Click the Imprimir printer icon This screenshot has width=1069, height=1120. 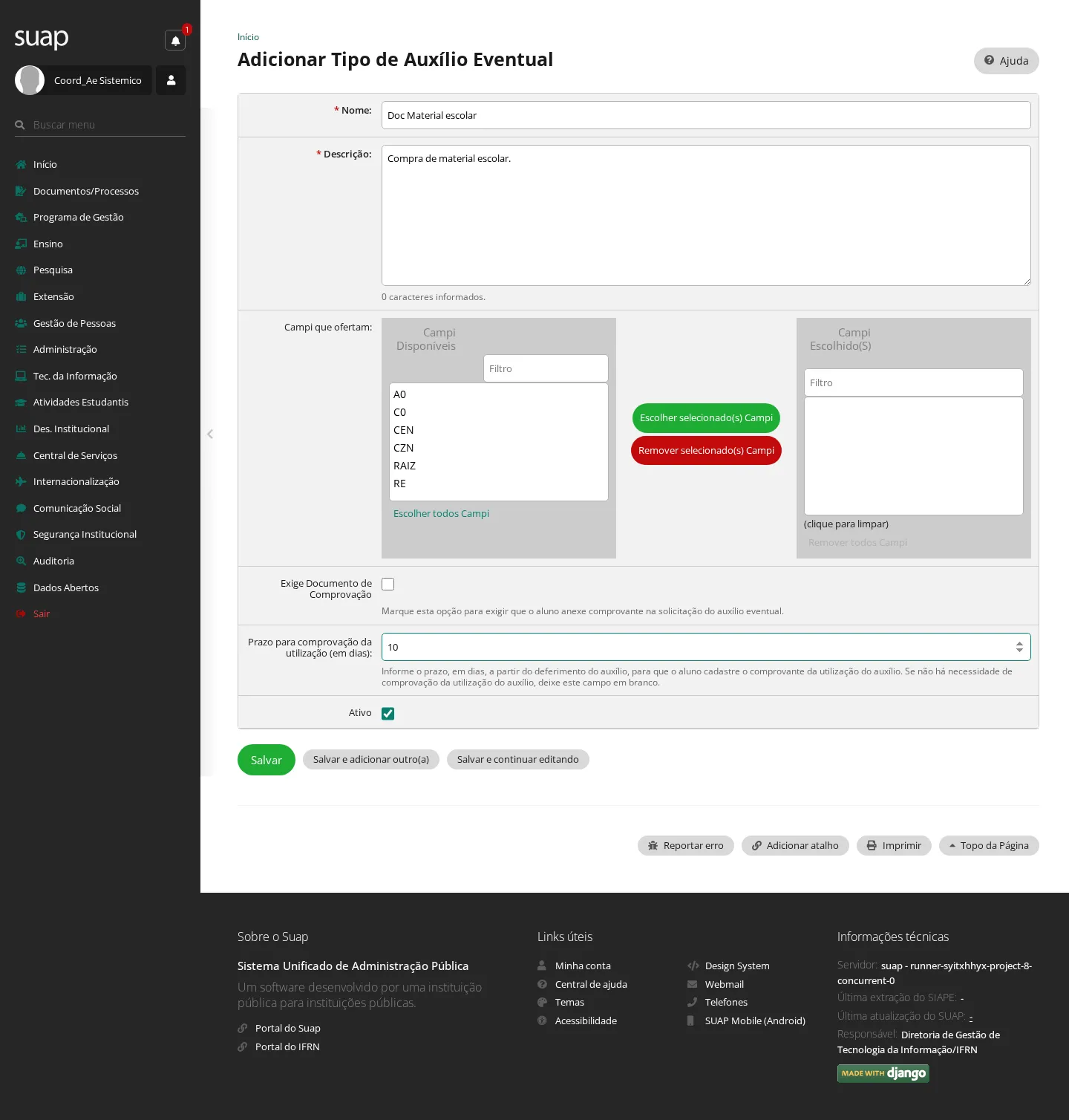pos(872,845)
